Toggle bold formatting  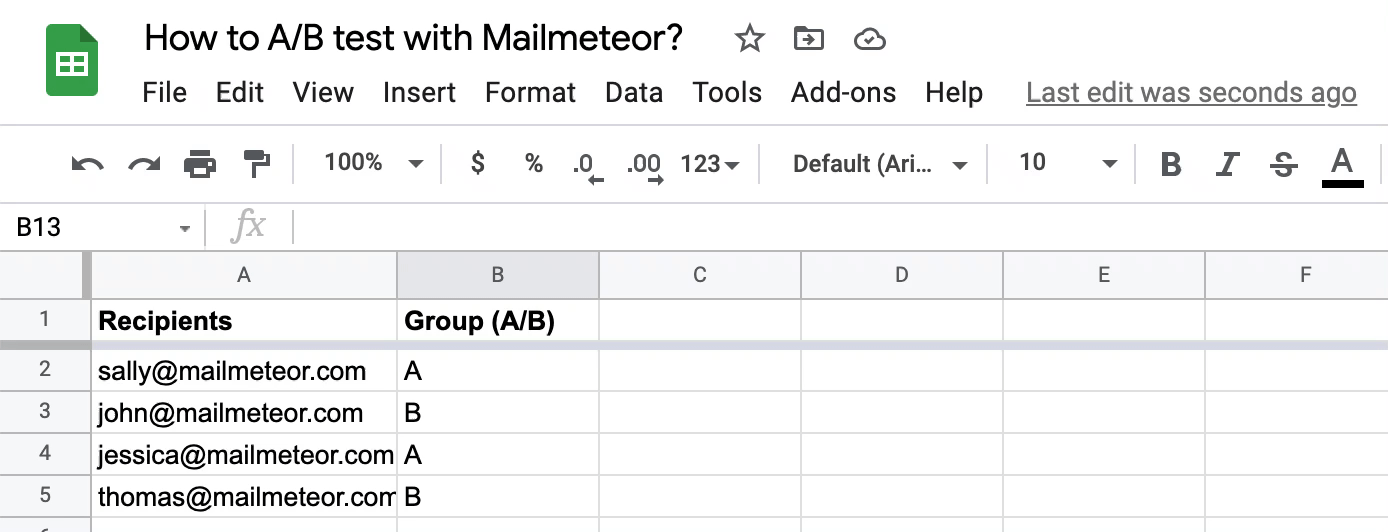1171,164
